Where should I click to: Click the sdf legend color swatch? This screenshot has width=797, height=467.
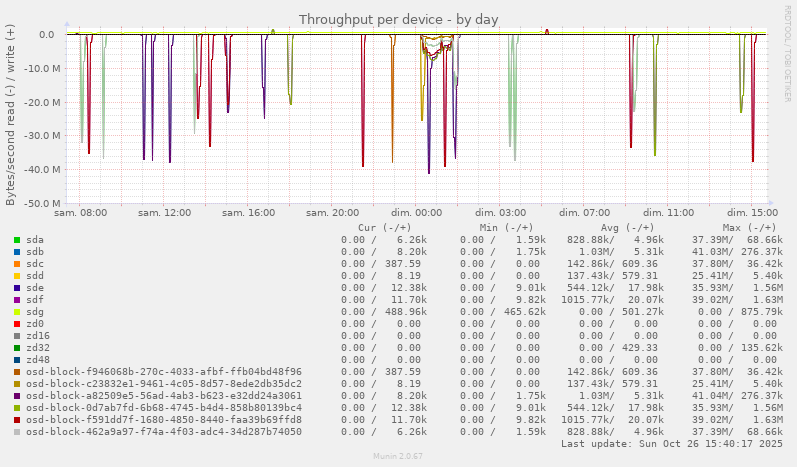tap(17, 300)
